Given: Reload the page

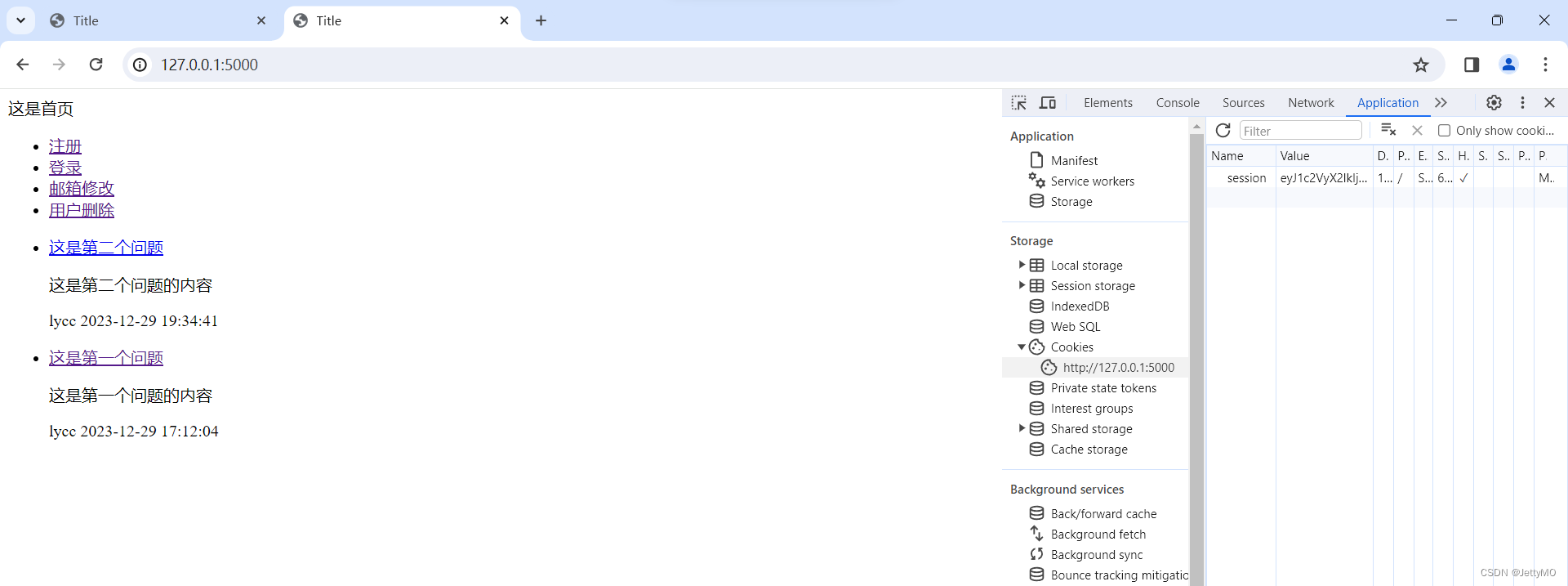Looking at the screenshot, I should pyautogui.click(x=96, y=65).
